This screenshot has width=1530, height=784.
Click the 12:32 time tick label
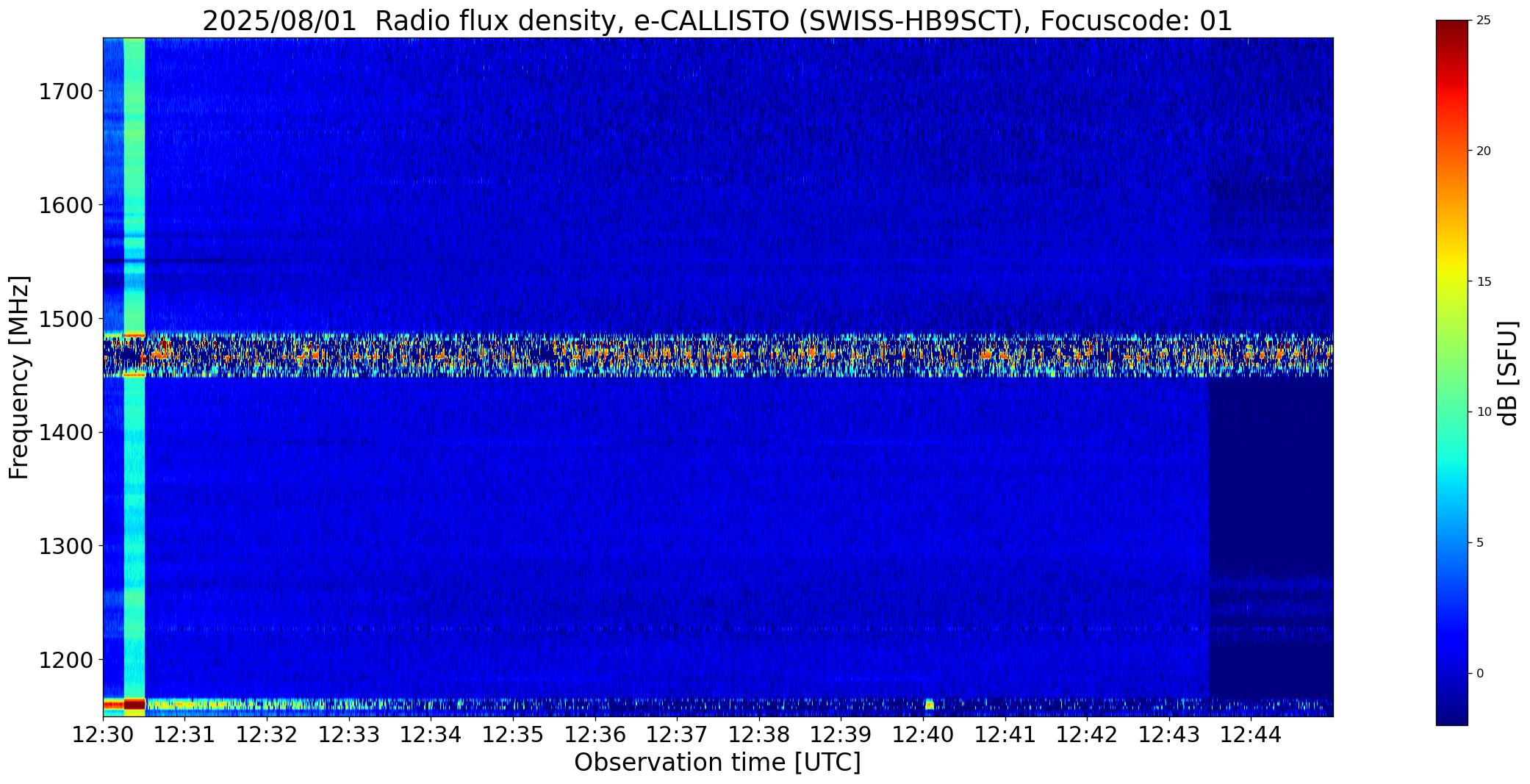tap(267, 734)
